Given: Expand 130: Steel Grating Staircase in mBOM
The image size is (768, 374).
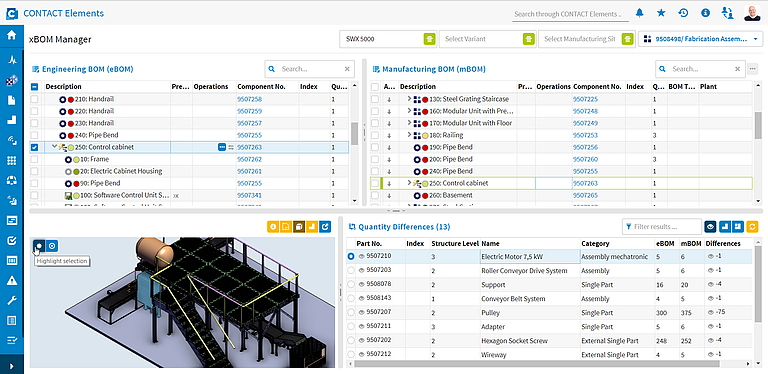Looking at the screenshot, I should click(x=409, y=99).
